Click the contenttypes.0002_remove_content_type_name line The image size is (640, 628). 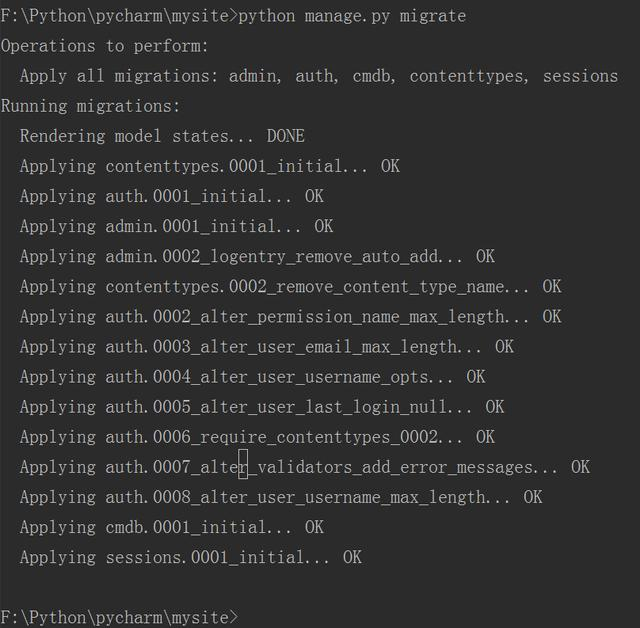click(291, 287)
